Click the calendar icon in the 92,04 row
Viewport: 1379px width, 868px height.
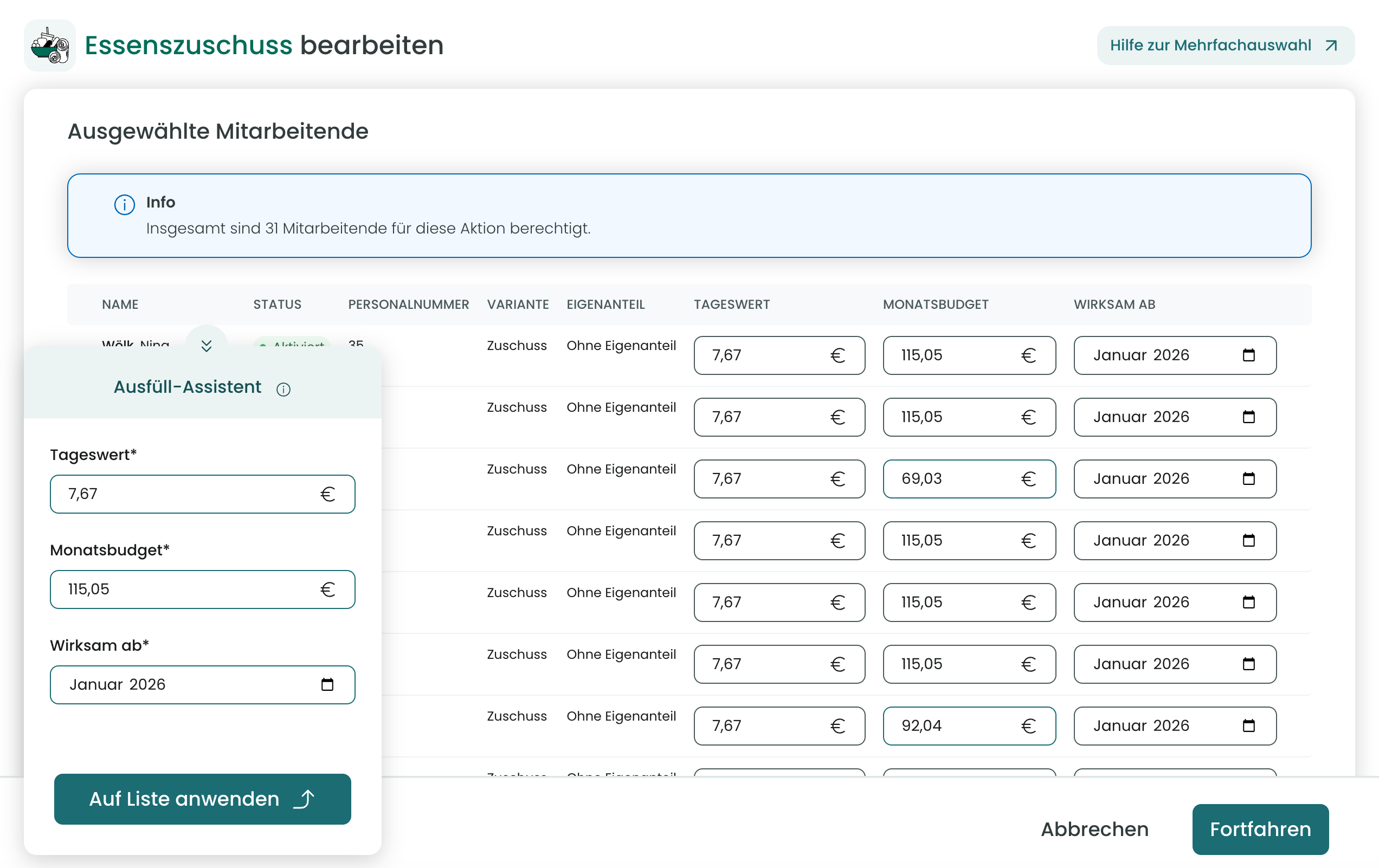pyautogui.click(x=1248, y=726)
